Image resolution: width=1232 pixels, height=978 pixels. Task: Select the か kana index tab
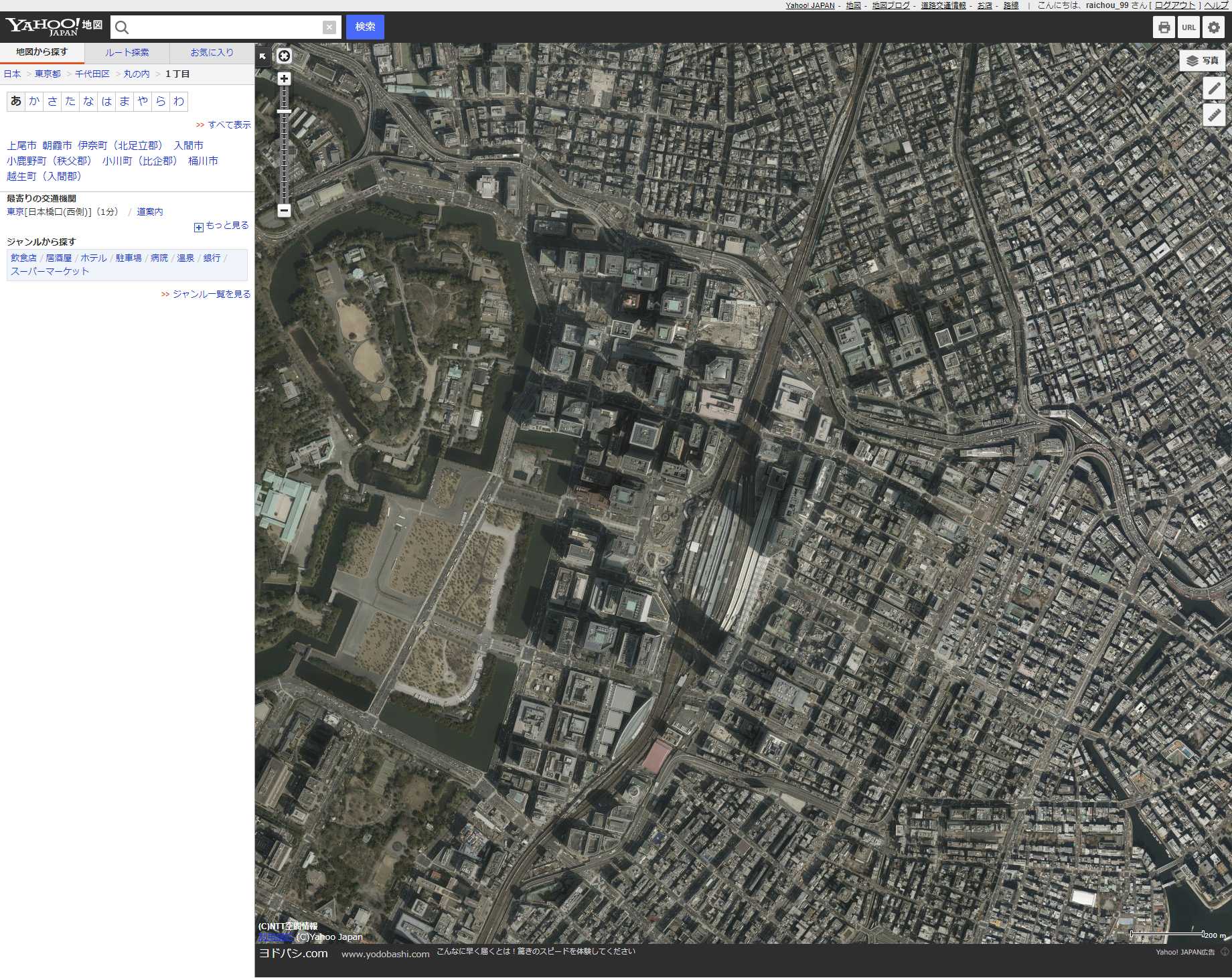pyautogui.click(x=34, y=101)
